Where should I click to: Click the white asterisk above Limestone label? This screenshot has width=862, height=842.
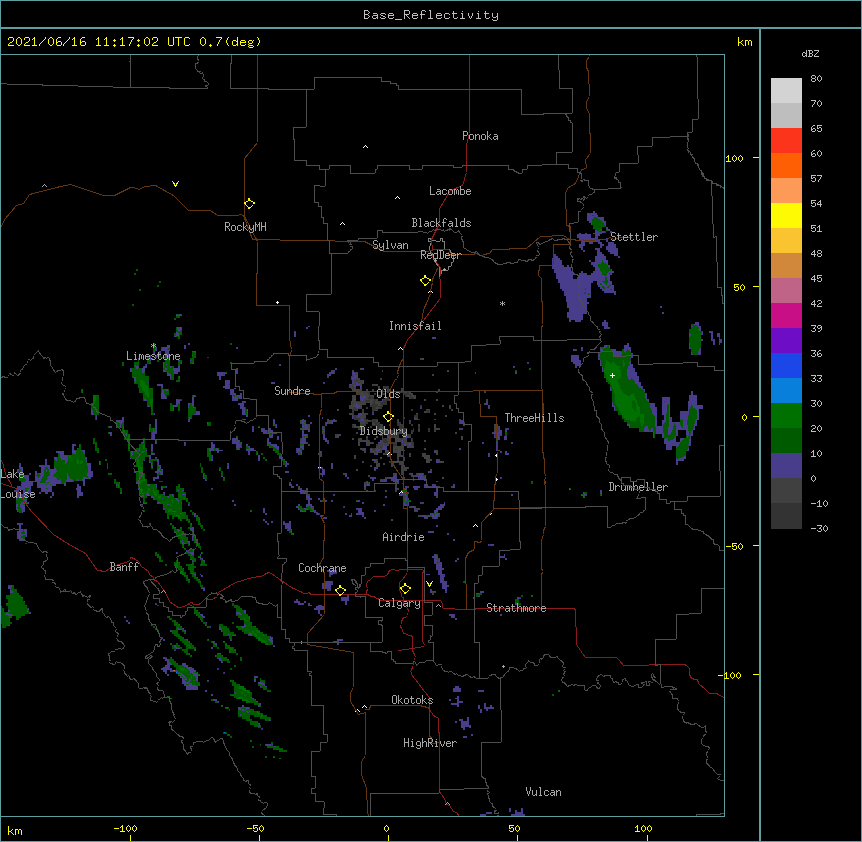click(x=153, y=346)
